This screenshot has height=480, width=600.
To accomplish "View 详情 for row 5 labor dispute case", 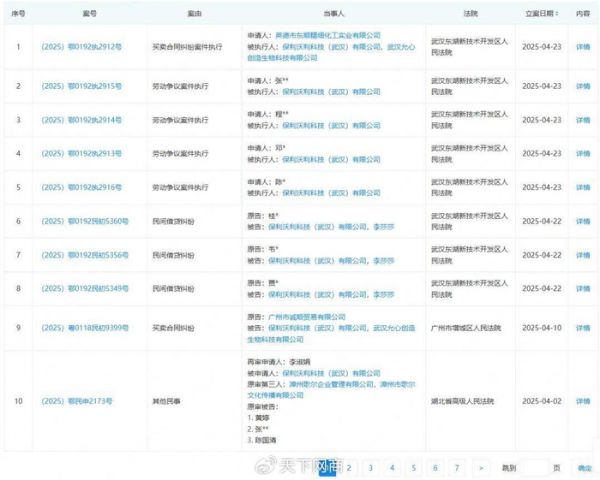I will [x=583, y=187].
